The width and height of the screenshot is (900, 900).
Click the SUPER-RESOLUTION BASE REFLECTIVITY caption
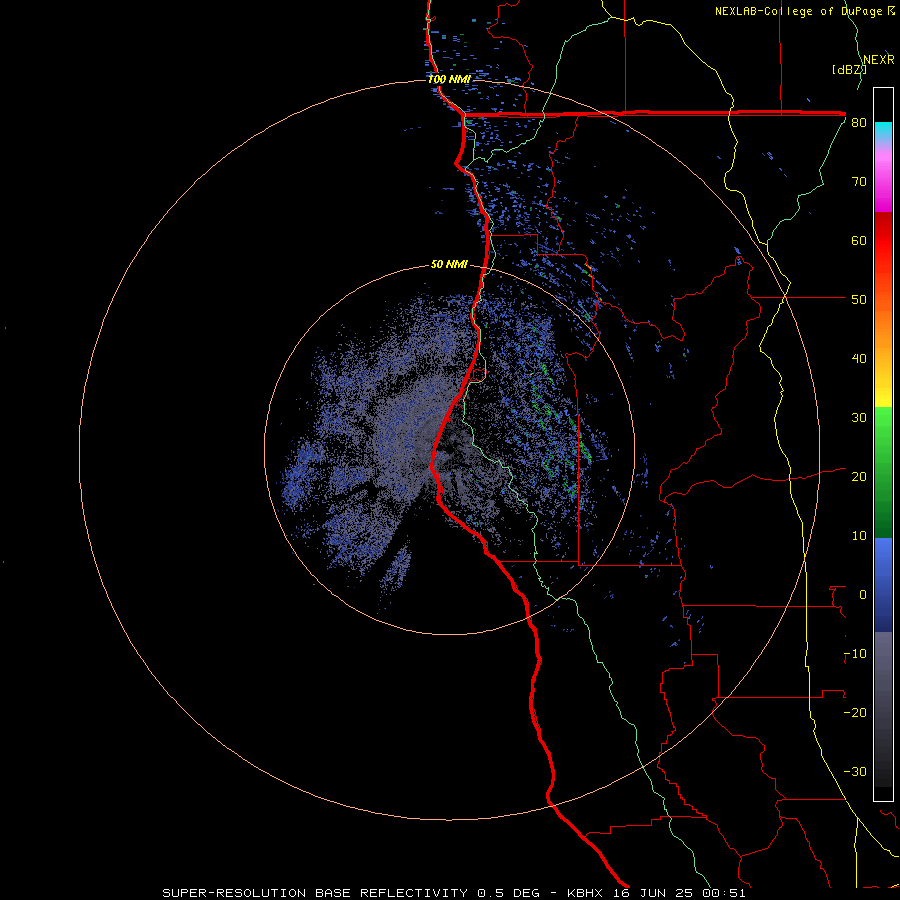pyautogui.click(x=317, y=893)
